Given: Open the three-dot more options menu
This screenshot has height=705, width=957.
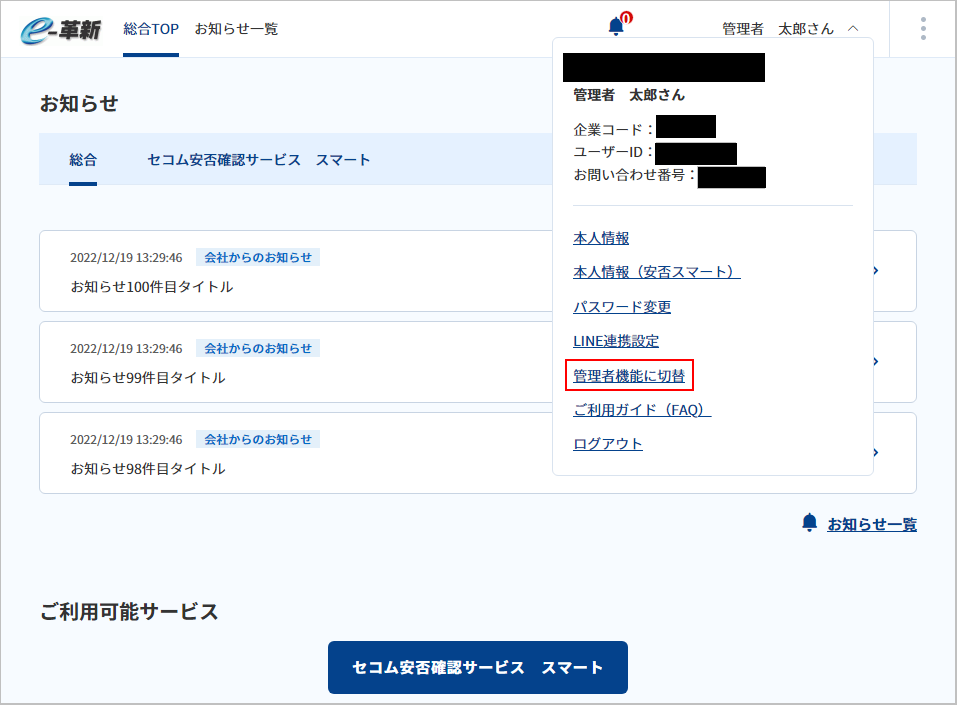Looking at the screenshot, I should coord(923,29).
